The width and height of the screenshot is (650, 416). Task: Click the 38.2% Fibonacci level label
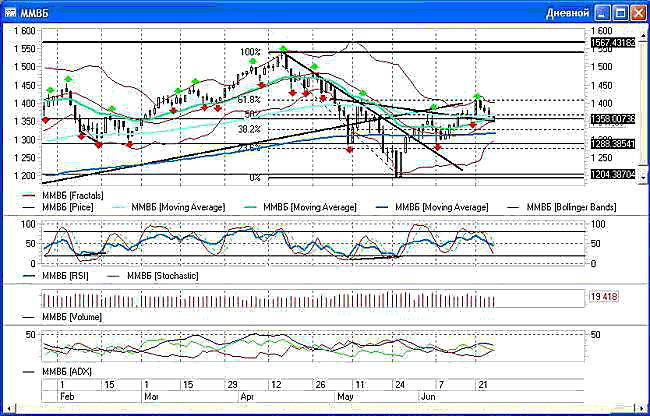tap(249, 130)
